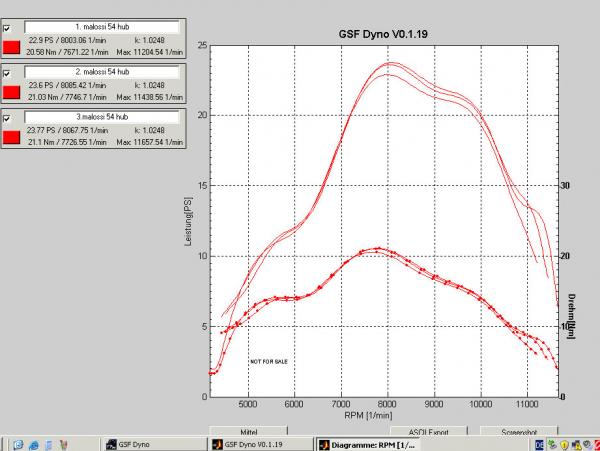The height and width of the screenshot is (451, 600).
Task: Switch to GSF Dyno taskbar window
Action: pos(155,444)
